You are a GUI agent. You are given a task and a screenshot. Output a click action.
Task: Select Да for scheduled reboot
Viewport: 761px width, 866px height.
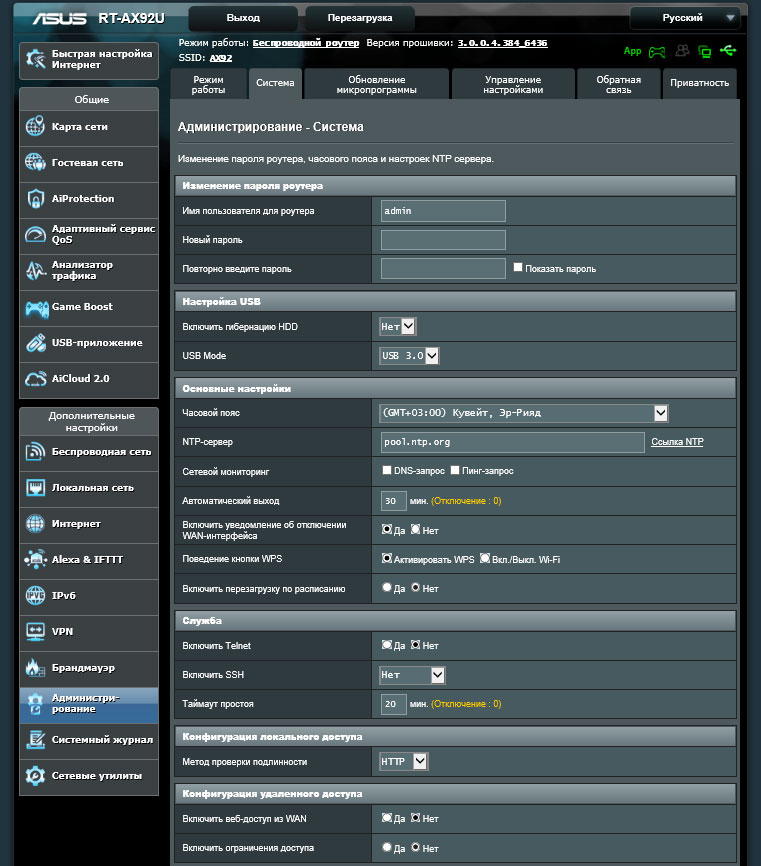pos(387,588)
